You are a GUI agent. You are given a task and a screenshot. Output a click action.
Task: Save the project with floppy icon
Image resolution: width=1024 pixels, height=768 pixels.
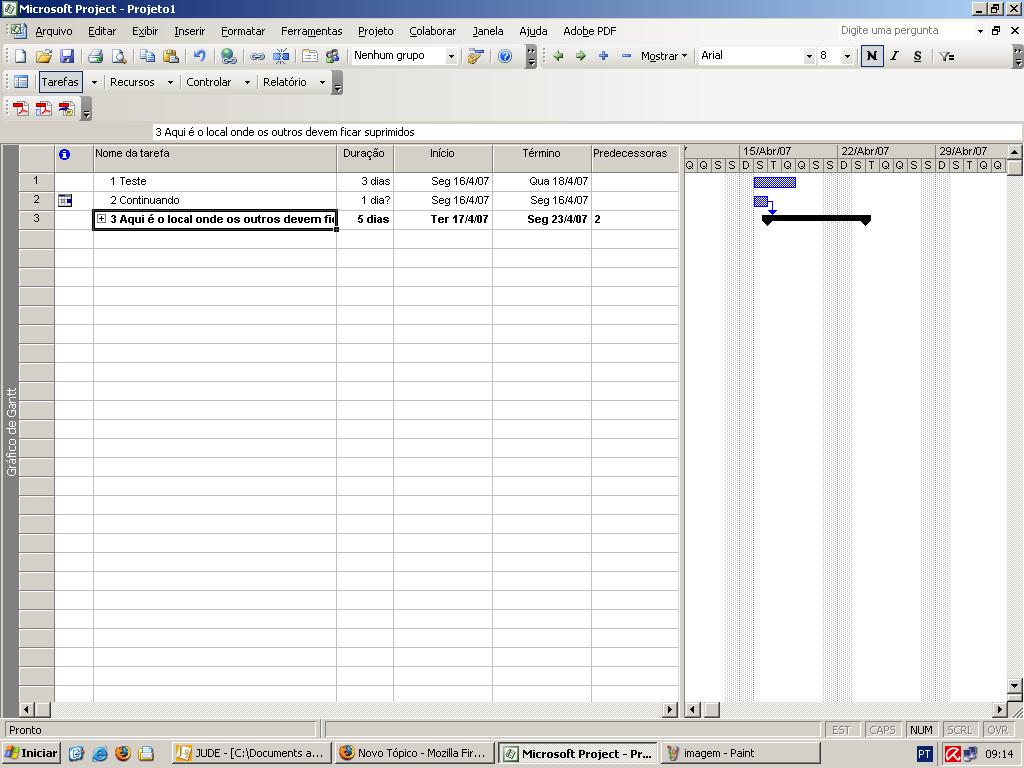pyautogui.click(x=67, y=56)
